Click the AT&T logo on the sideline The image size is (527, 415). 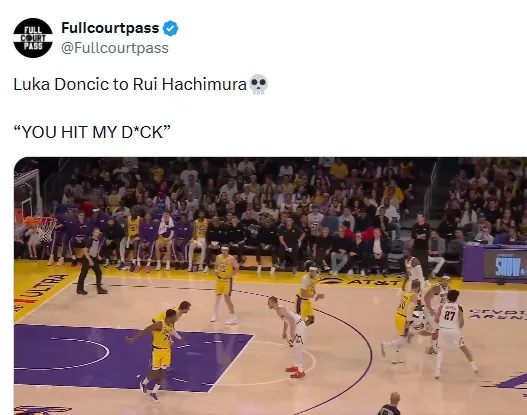(371, 282)
